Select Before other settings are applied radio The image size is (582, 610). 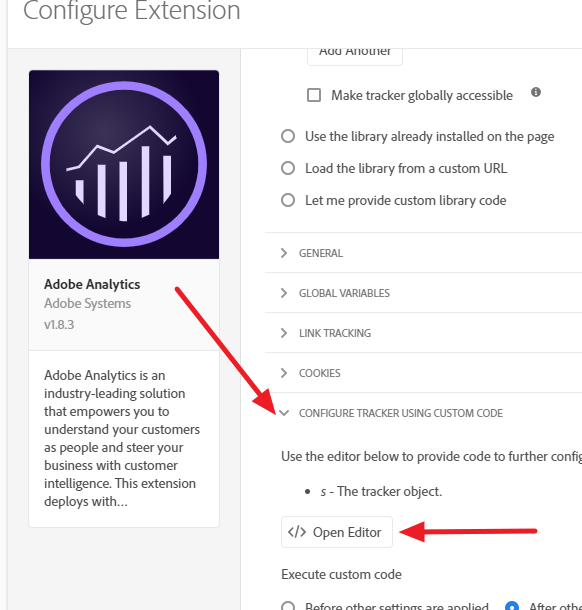point(288,606)
